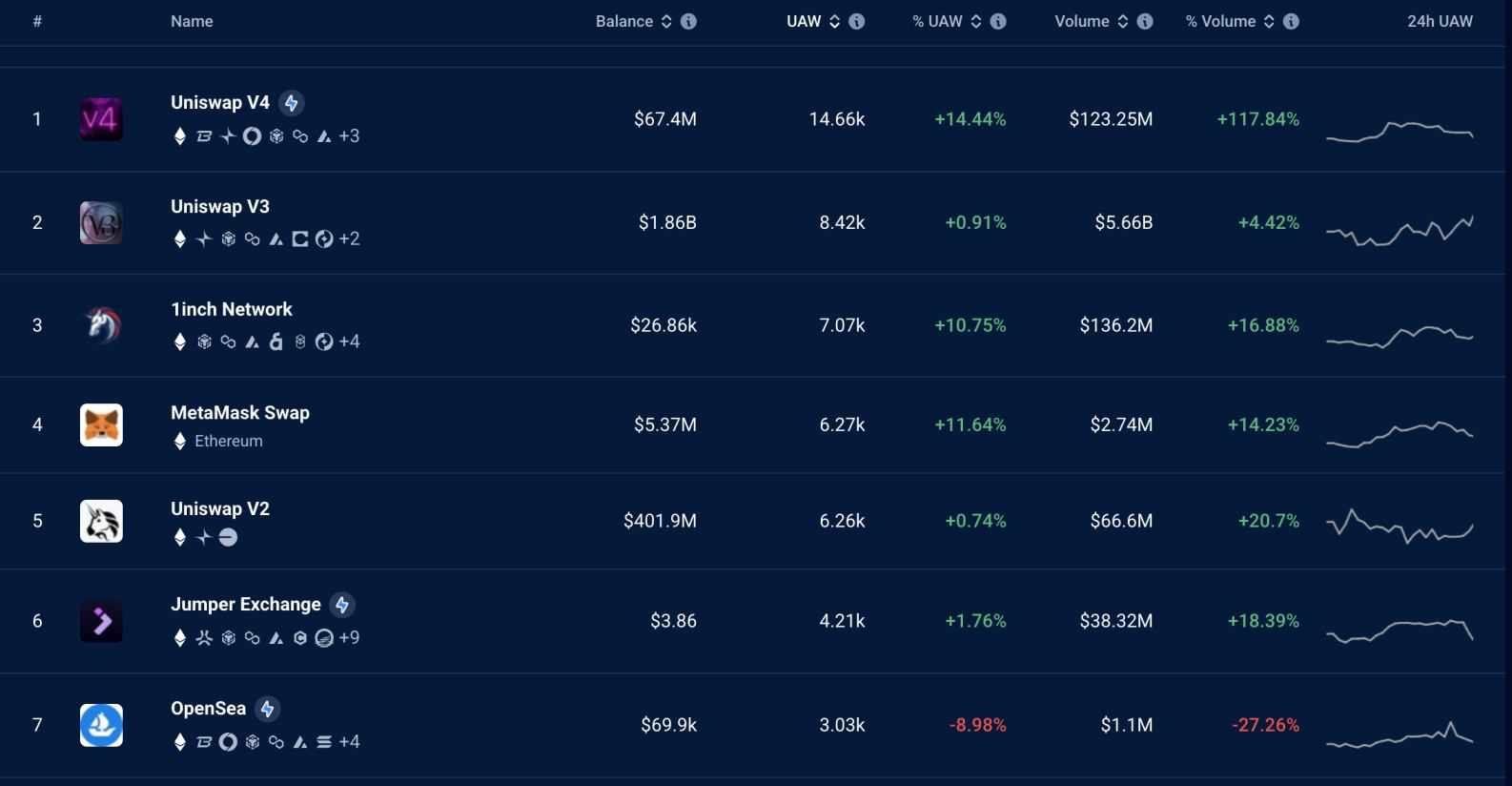
Task: Open the Uniswap V4 dapp page
Action: [x=220, y=103]
